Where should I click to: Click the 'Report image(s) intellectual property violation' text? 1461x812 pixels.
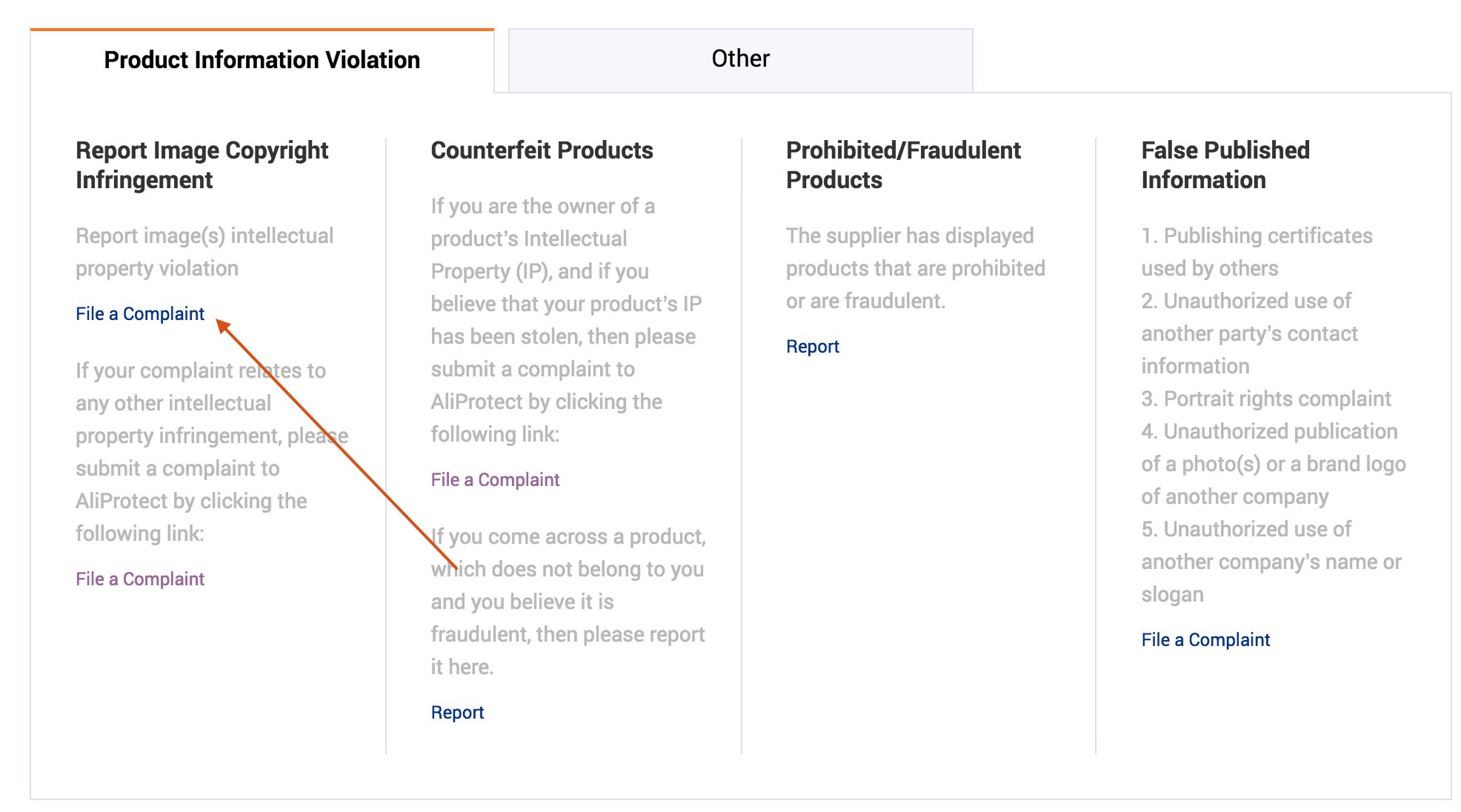coord(204,252)
